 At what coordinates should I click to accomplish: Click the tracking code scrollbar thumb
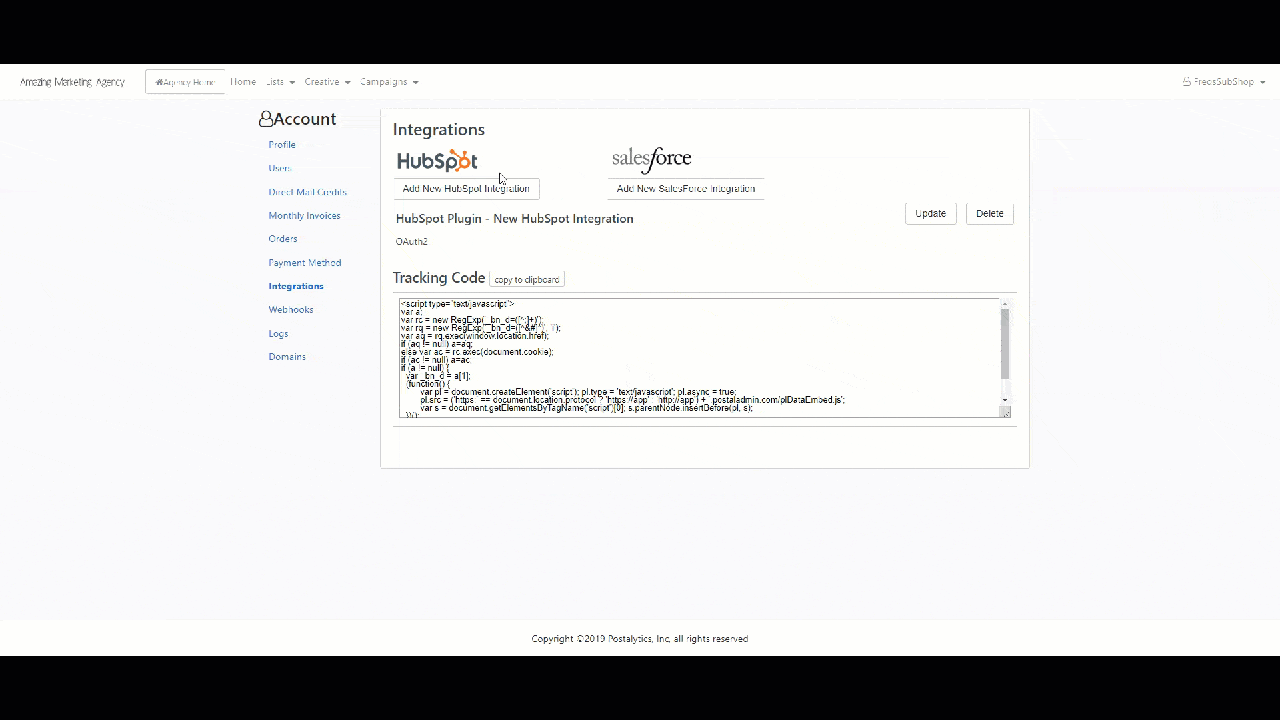pos(1005,344)
